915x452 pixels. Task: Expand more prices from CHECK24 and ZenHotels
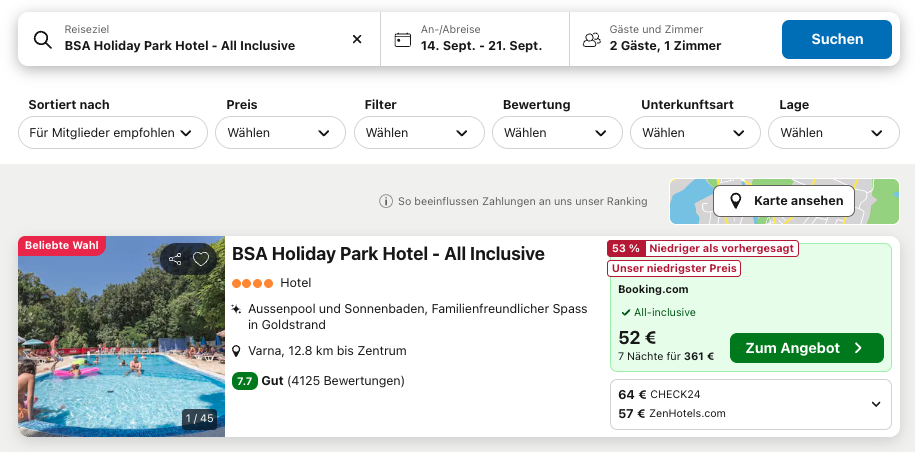click(x=751, y=404)
